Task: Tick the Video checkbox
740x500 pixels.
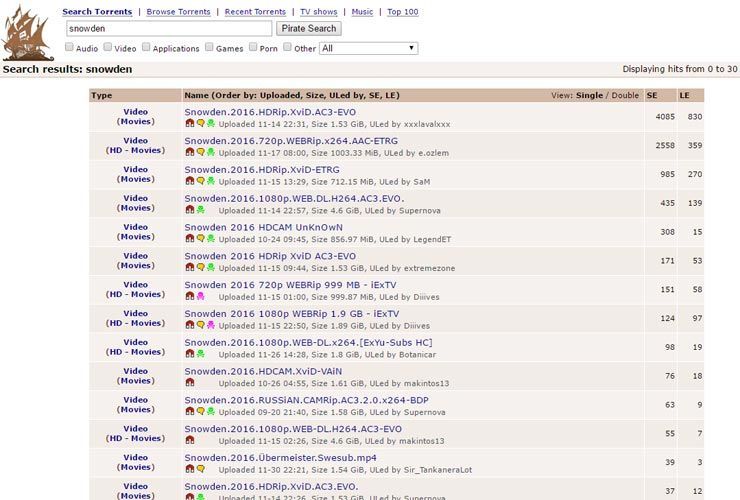Action: [x=108, y=47]
